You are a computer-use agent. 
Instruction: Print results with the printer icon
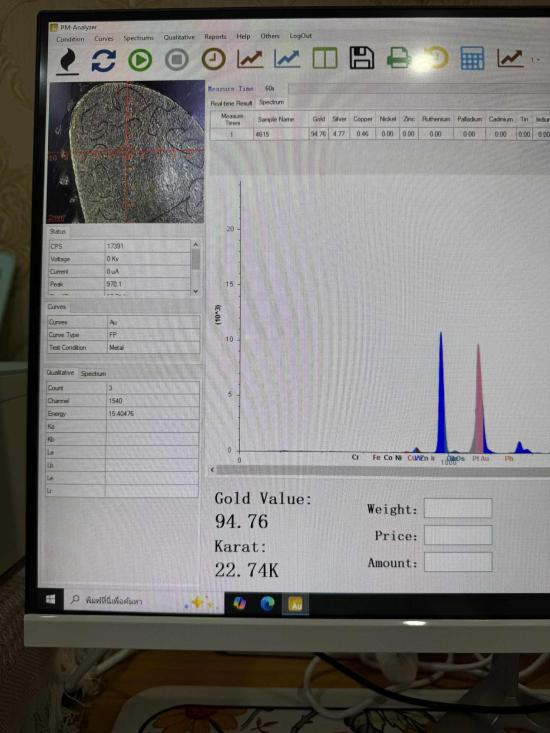[399, 59]
